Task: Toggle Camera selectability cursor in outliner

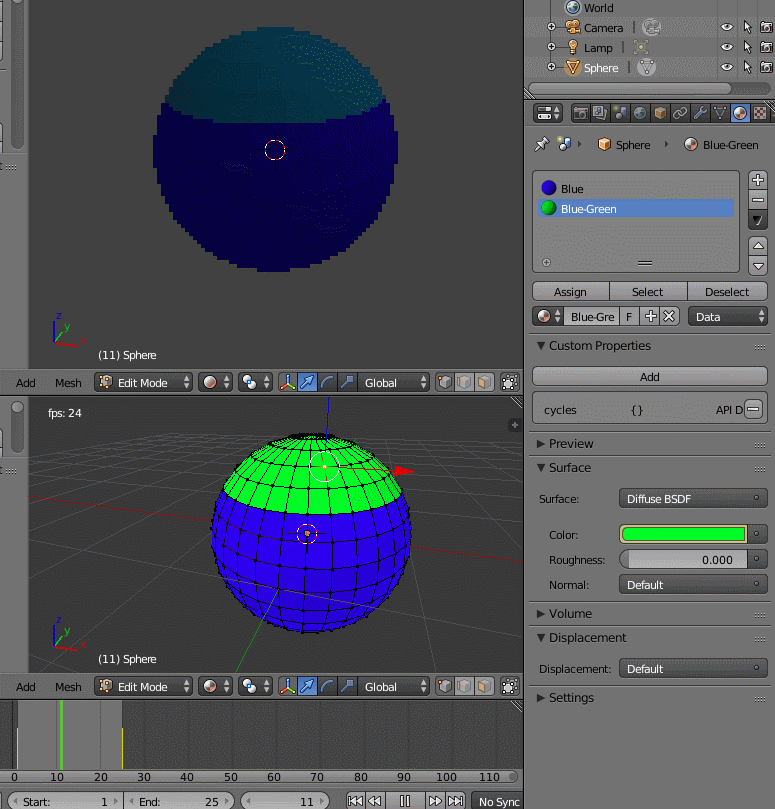Action: [x=747, y=27]
